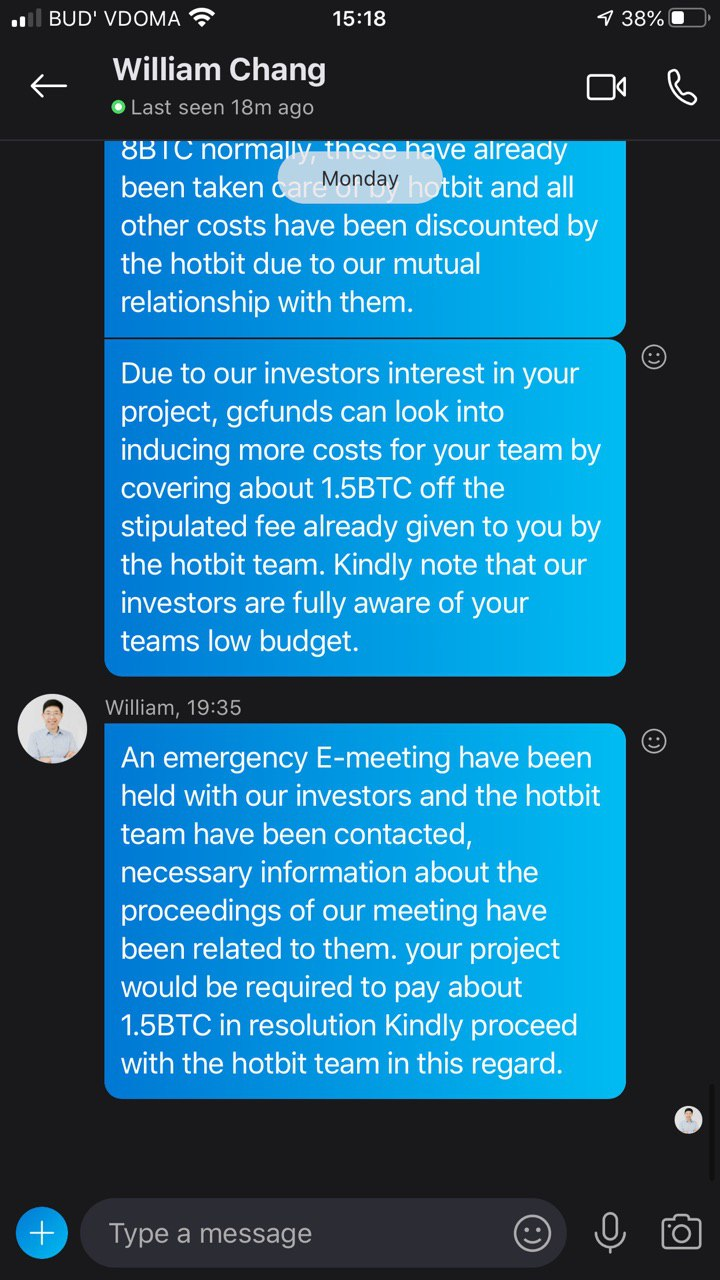The image size is (720, 1280).
Task: Tap the microphone to record a voice message
Action: point(609,1233)
